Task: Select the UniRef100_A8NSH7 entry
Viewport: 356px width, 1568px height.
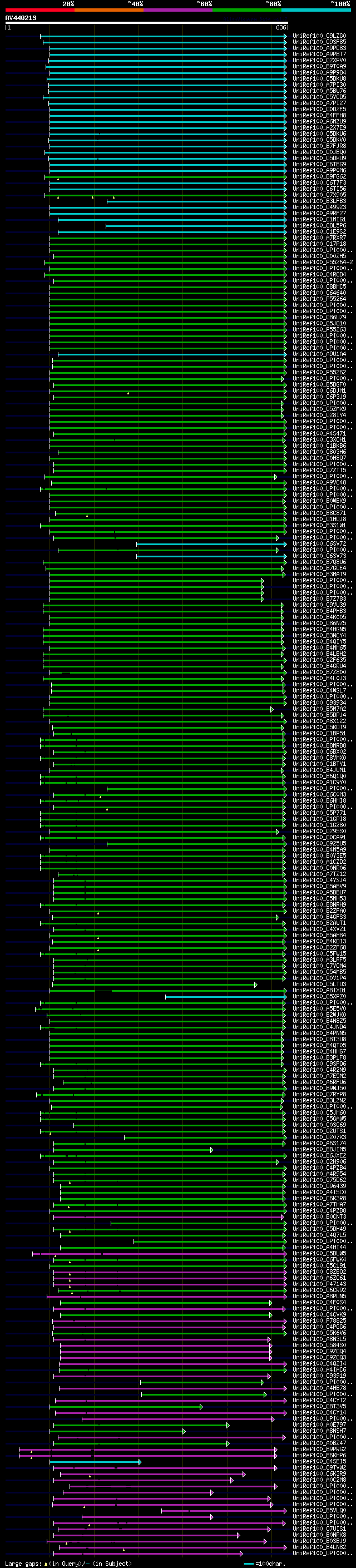Action: coord(319,1431)
